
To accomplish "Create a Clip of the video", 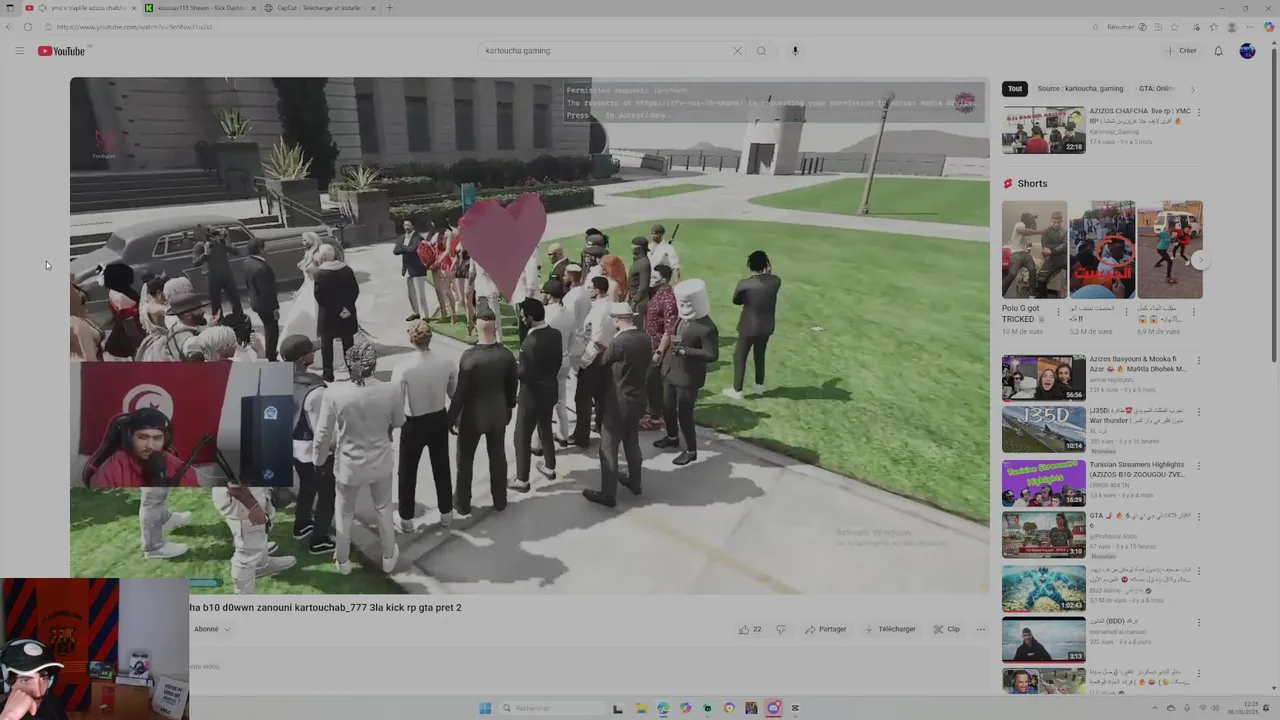I will (x=947, y=629).
